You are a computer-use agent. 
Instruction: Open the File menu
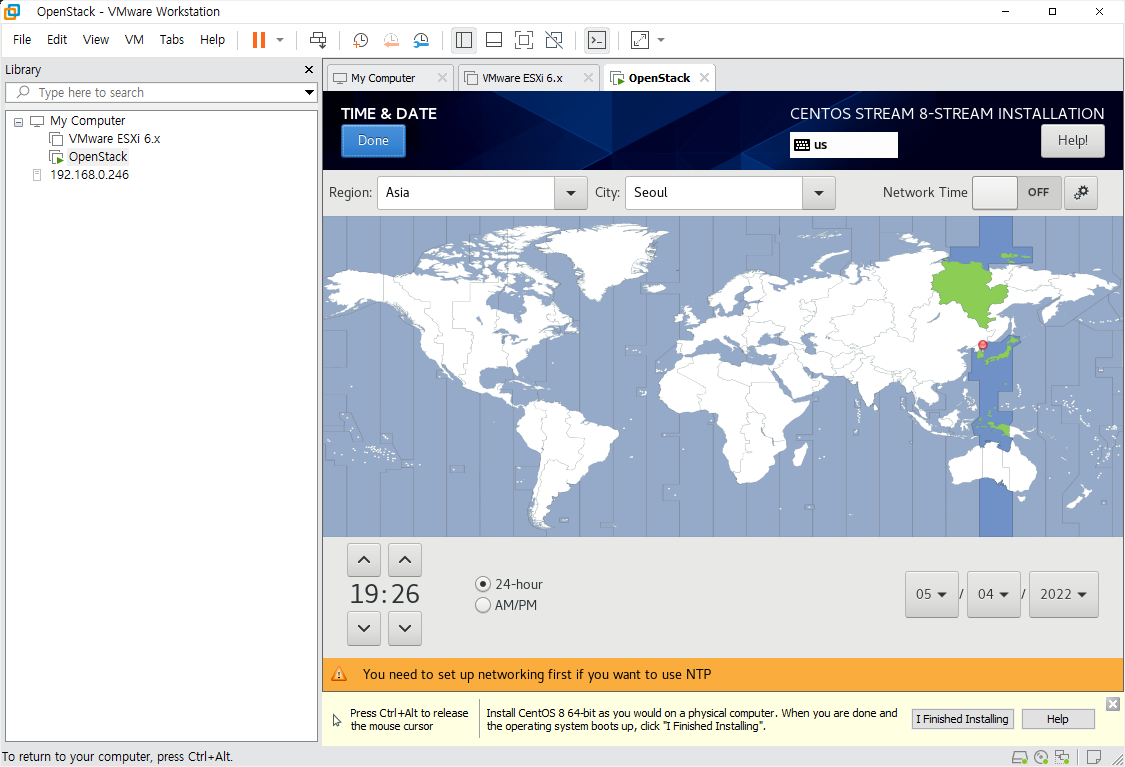point(22,39)
